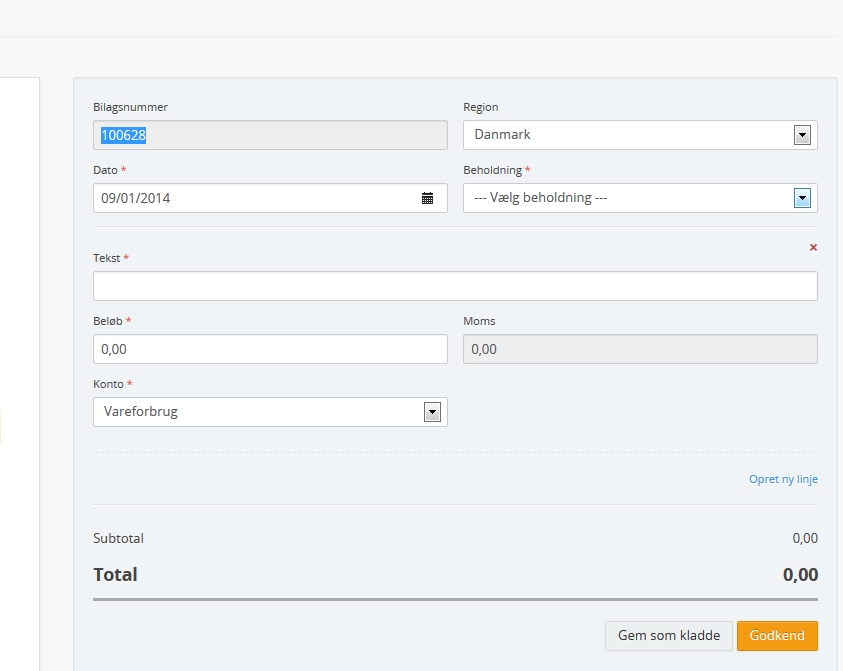Screen dimensions: 843x671
Task: Click the Bilagsnummer field containing 100628
Action: pyautogui.click(x=270, y=135)
